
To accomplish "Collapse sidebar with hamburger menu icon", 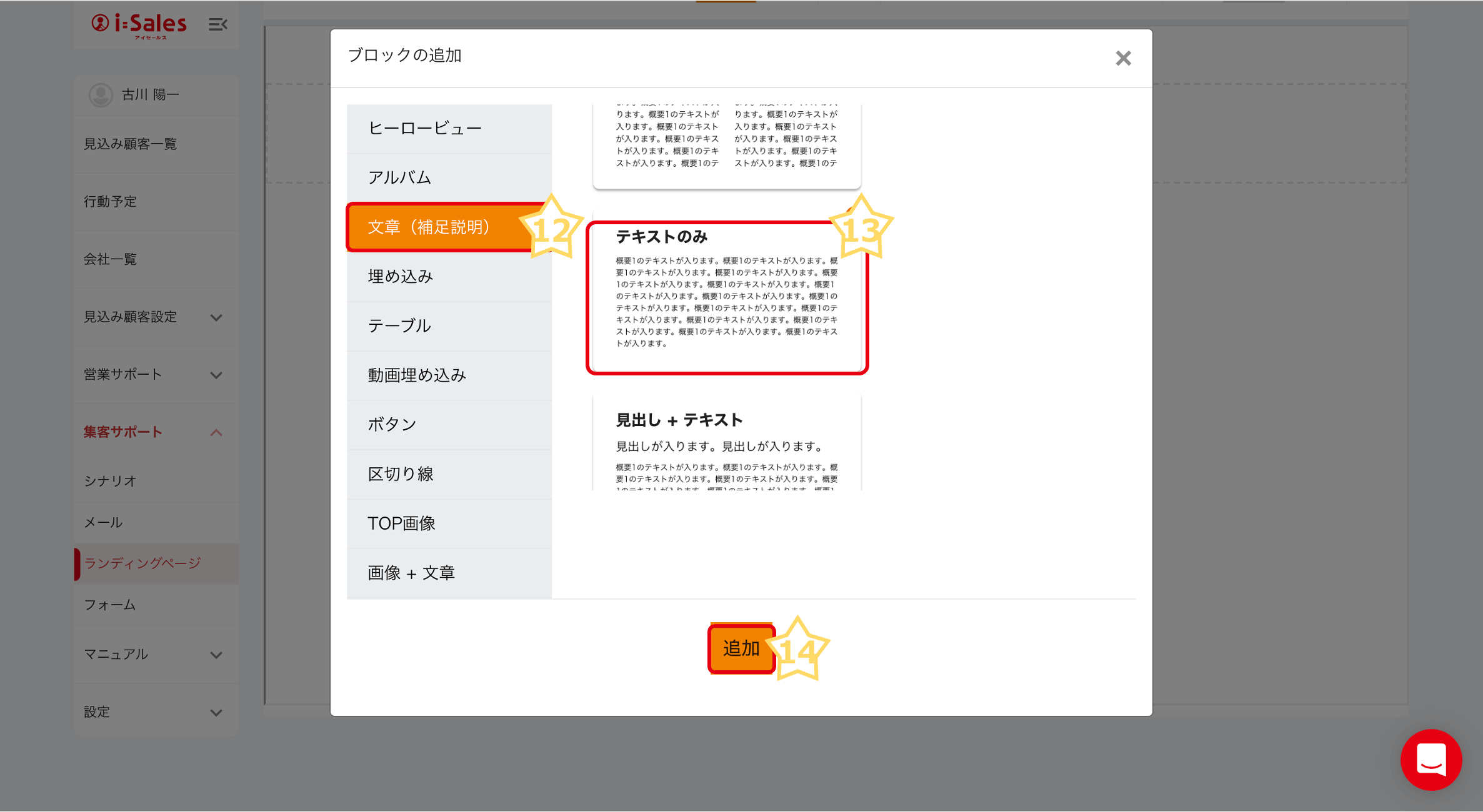I will 217,24.
